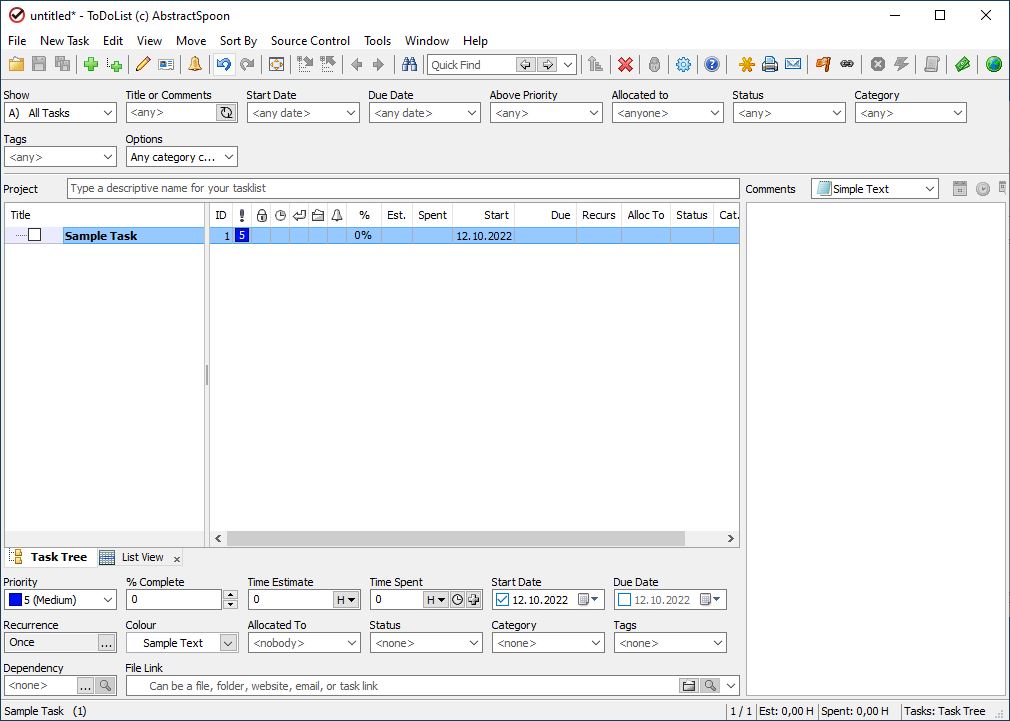Print the tasklist using printer icon

click(x=770, y=64)
